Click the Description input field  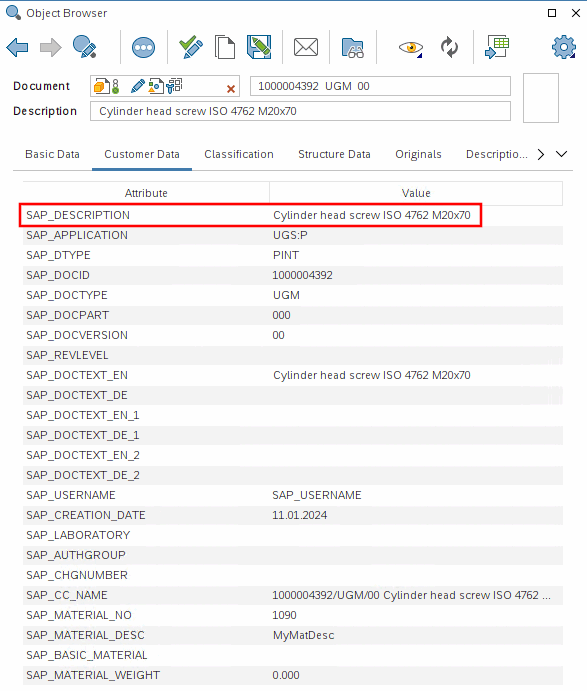click(x=300, y=111)
